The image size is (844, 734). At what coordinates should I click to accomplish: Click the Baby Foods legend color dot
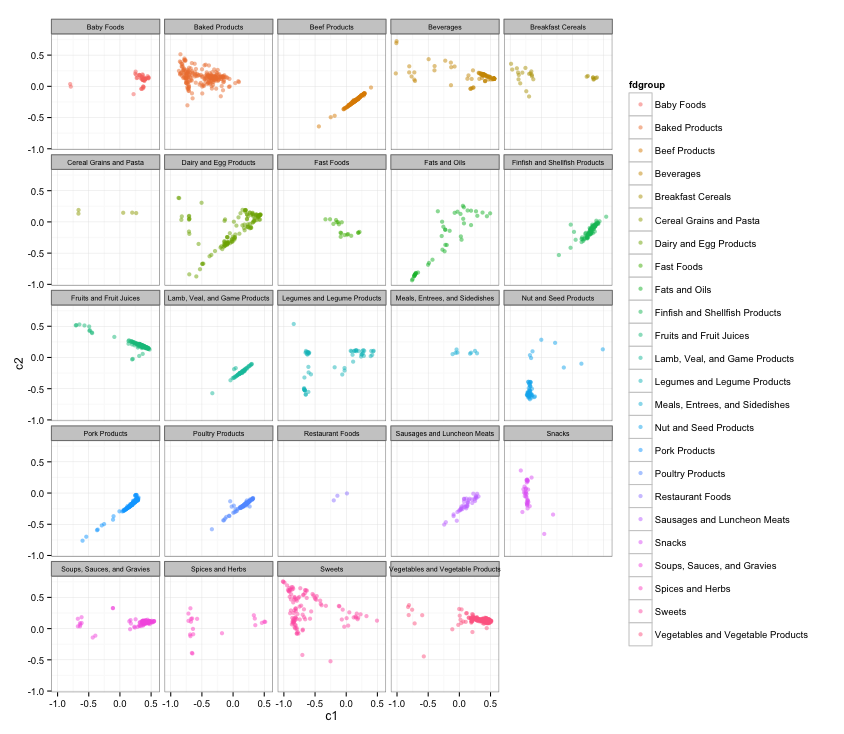640,105
